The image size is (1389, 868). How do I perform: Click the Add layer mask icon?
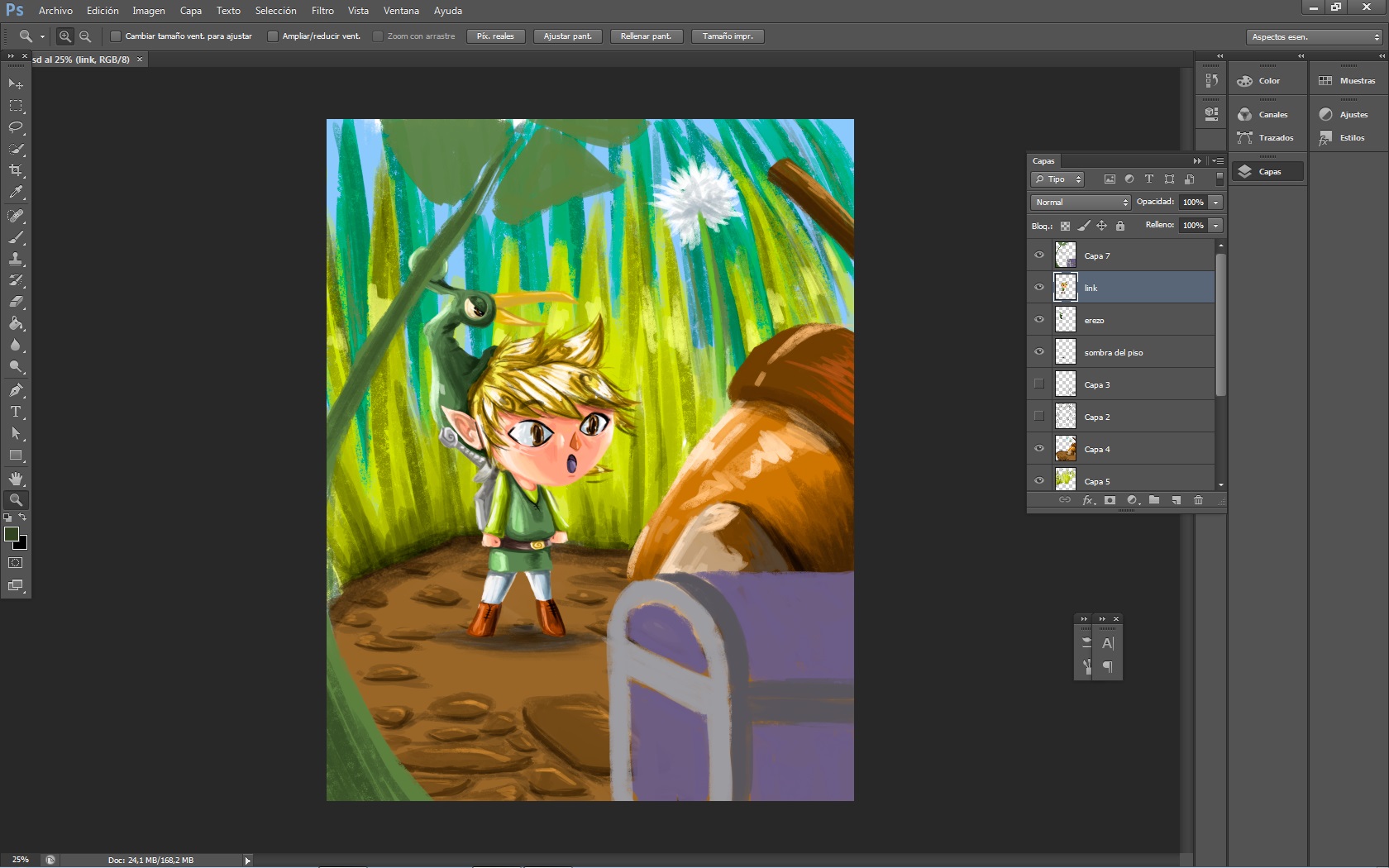(1110, 500)
